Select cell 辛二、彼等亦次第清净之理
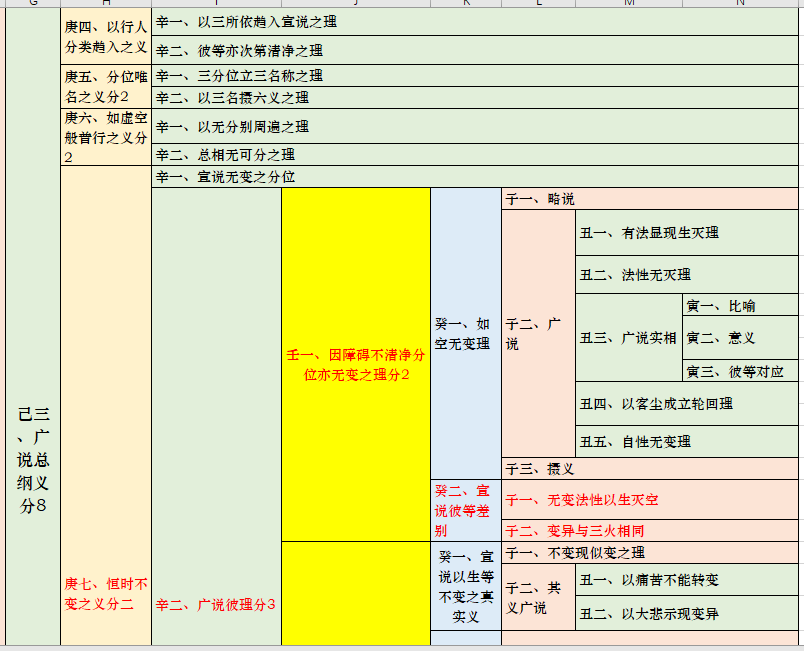Screen dimensions: 804x651 click(475, 50)
